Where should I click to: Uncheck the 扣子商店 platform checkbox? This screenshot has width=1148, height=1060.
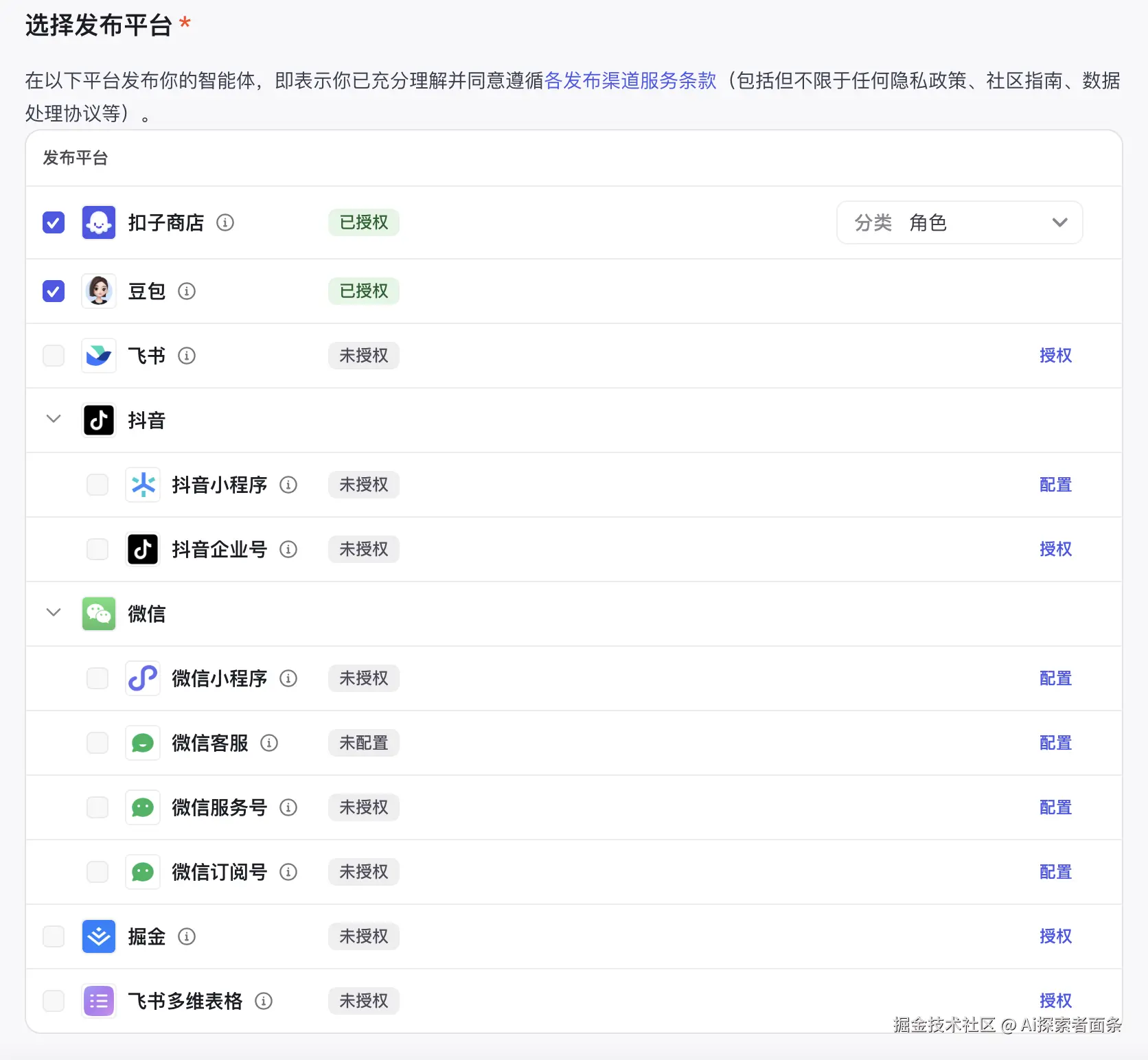[54, 222]
